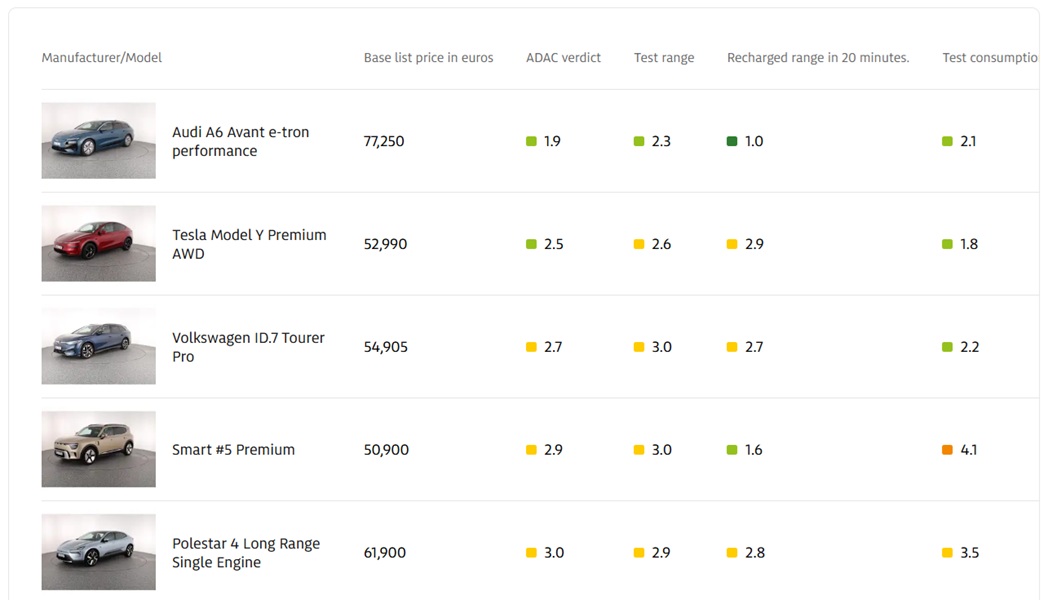
Task: Click the Audi A6 Avant e-tron car thumbnail
Action: pyautogui.click(x=98, y=141)
